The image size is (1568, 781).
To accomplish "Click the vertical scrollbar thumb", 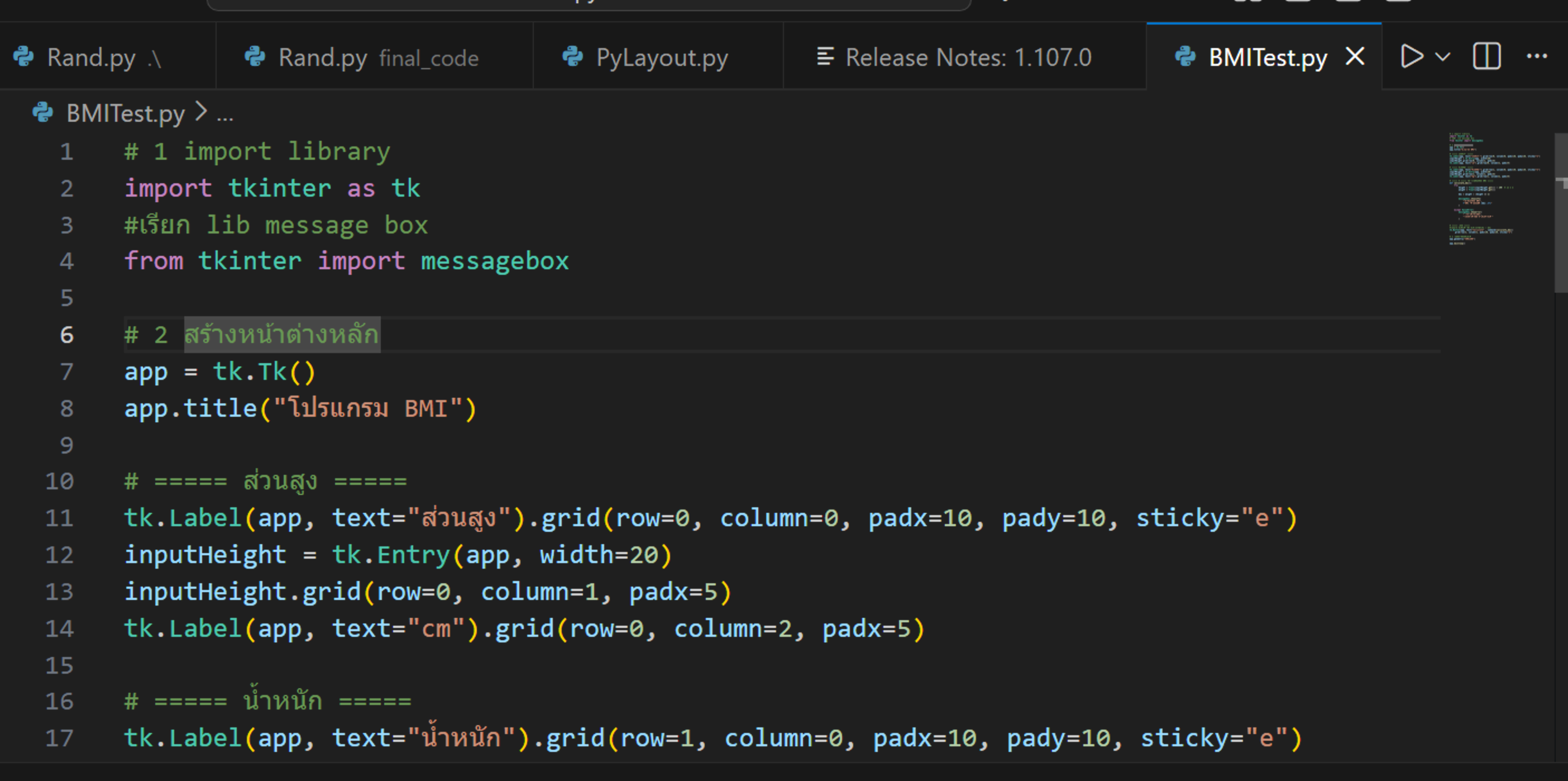I will [1561, 213].
